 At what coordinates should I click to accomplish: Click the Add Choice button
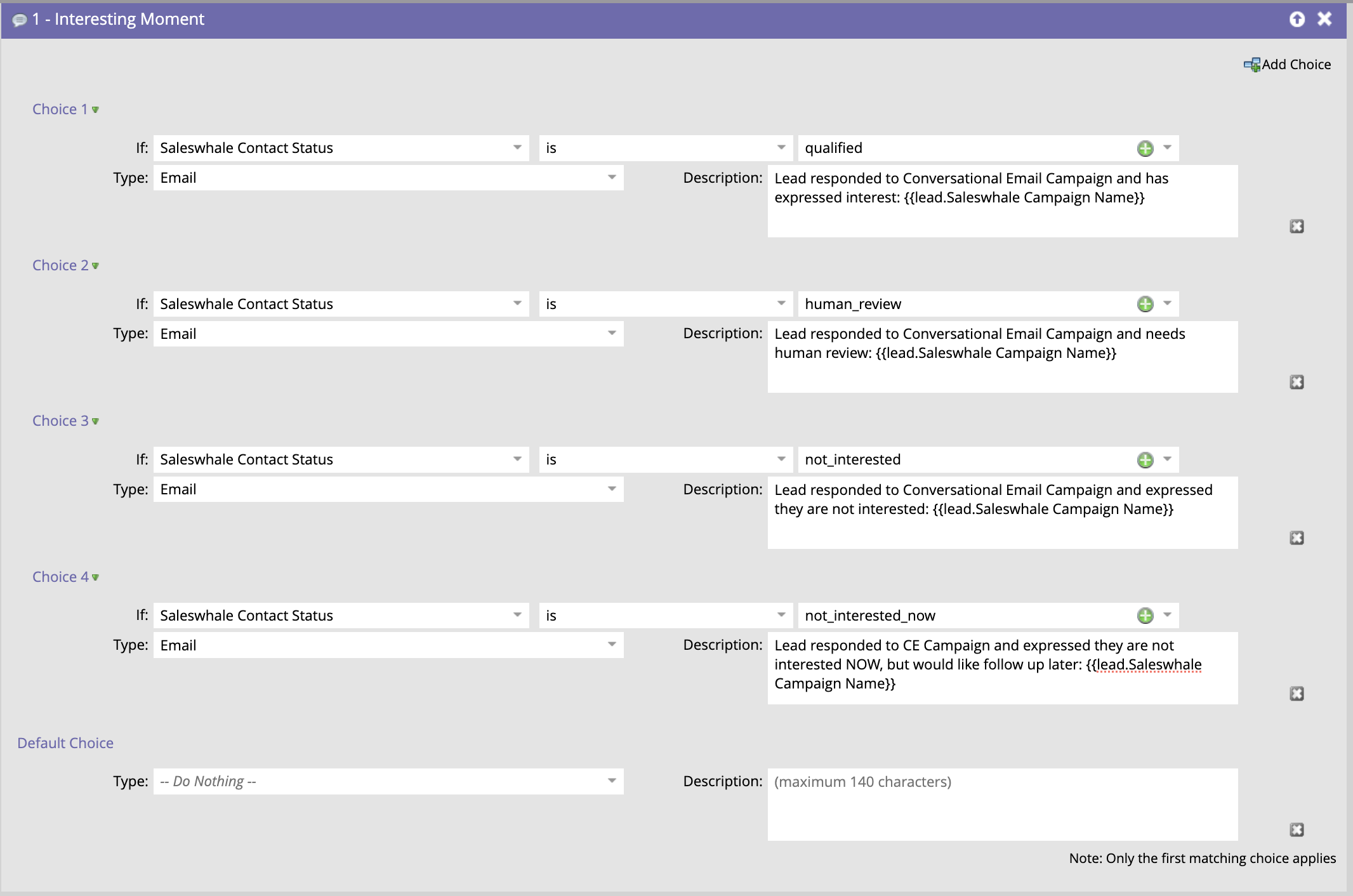[x=1287, y=65]
